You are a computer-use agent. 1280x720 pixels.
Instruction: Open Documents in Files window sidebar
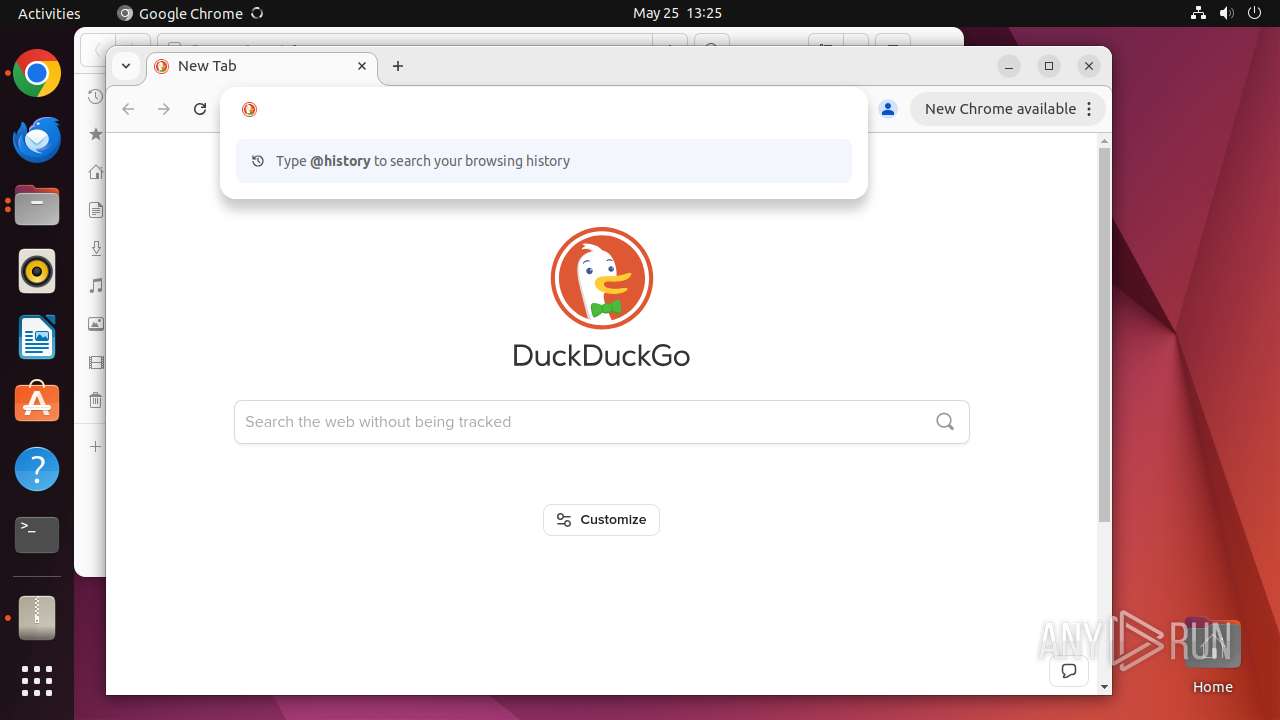tap(96, 210)
